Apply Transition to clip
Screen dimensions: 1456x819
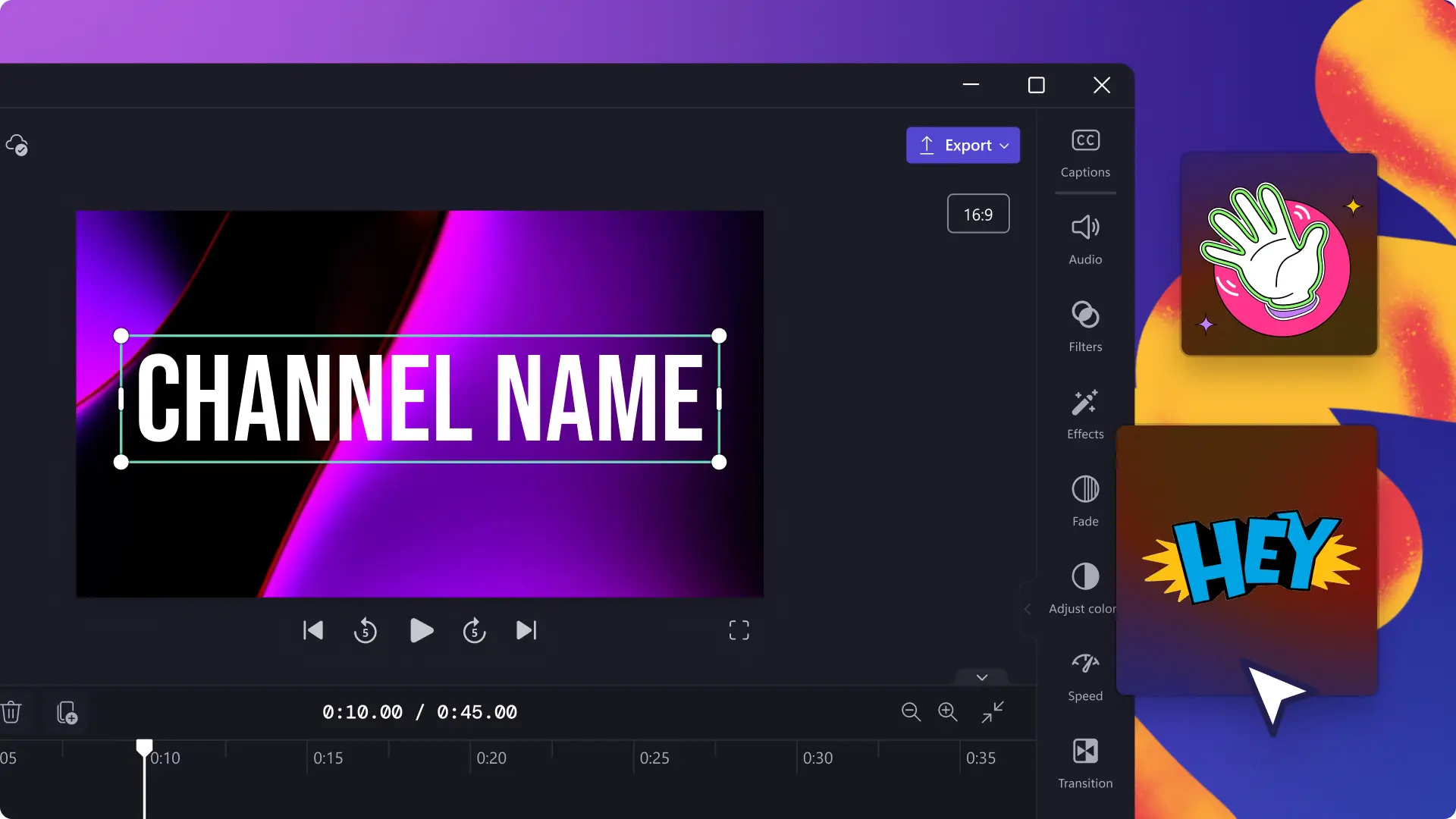coord(1085,763)
